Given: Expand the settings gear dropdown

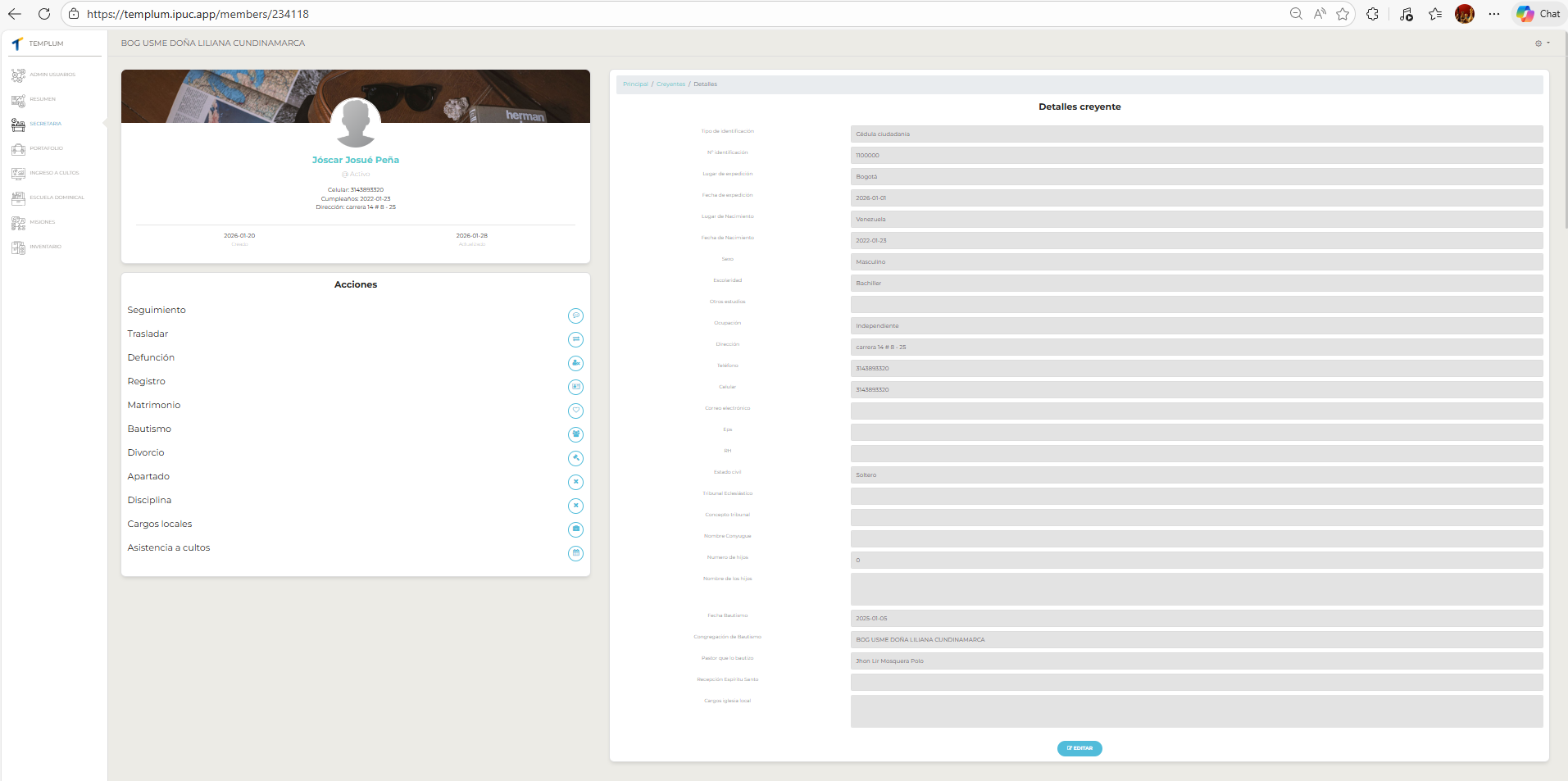Looking at the screenshot, I should (x=1542, y=43).
